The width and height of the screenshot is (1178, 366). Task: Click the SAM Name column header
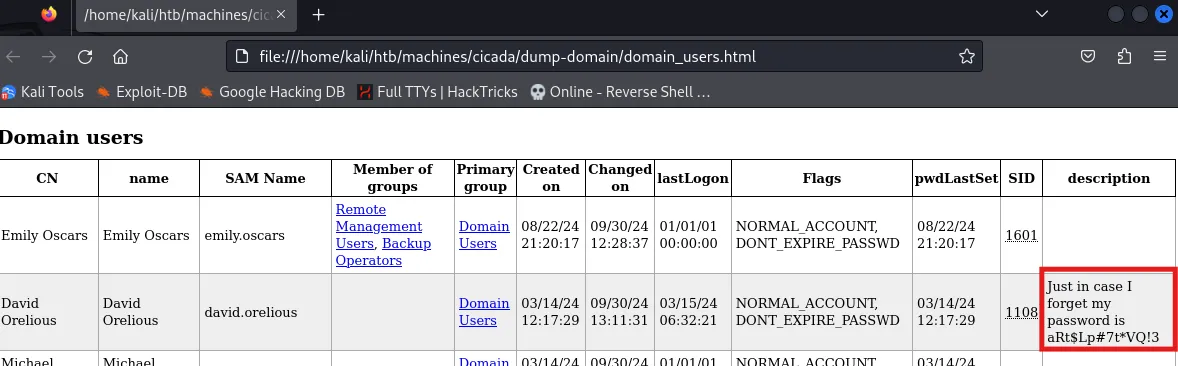coord(265,178)
